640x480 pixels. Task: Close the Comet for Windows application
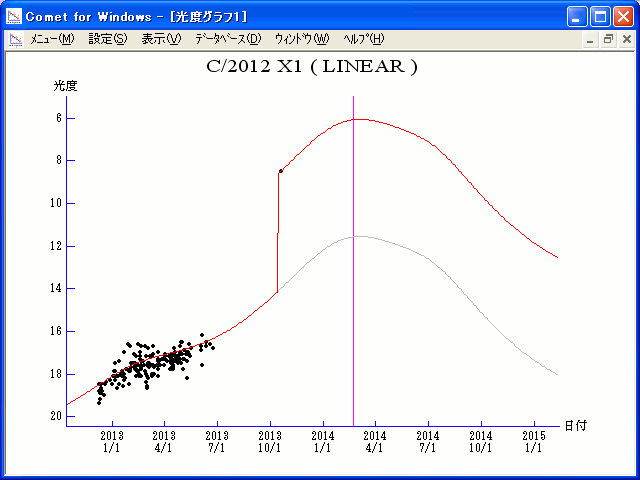coord(623,17)
